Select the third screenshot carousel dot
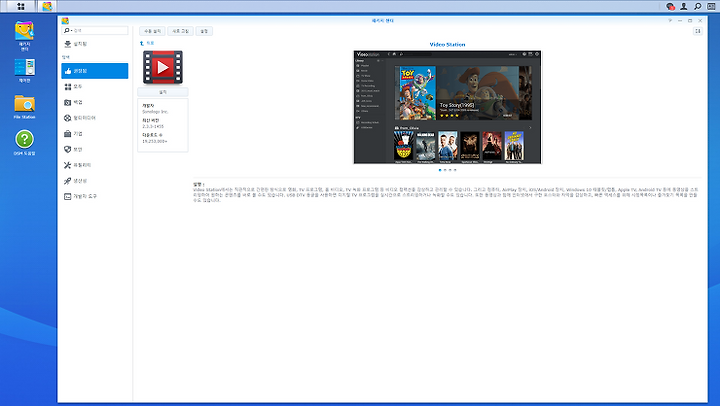The width and height of the screenshot is (720, 406). pos(450,170)
